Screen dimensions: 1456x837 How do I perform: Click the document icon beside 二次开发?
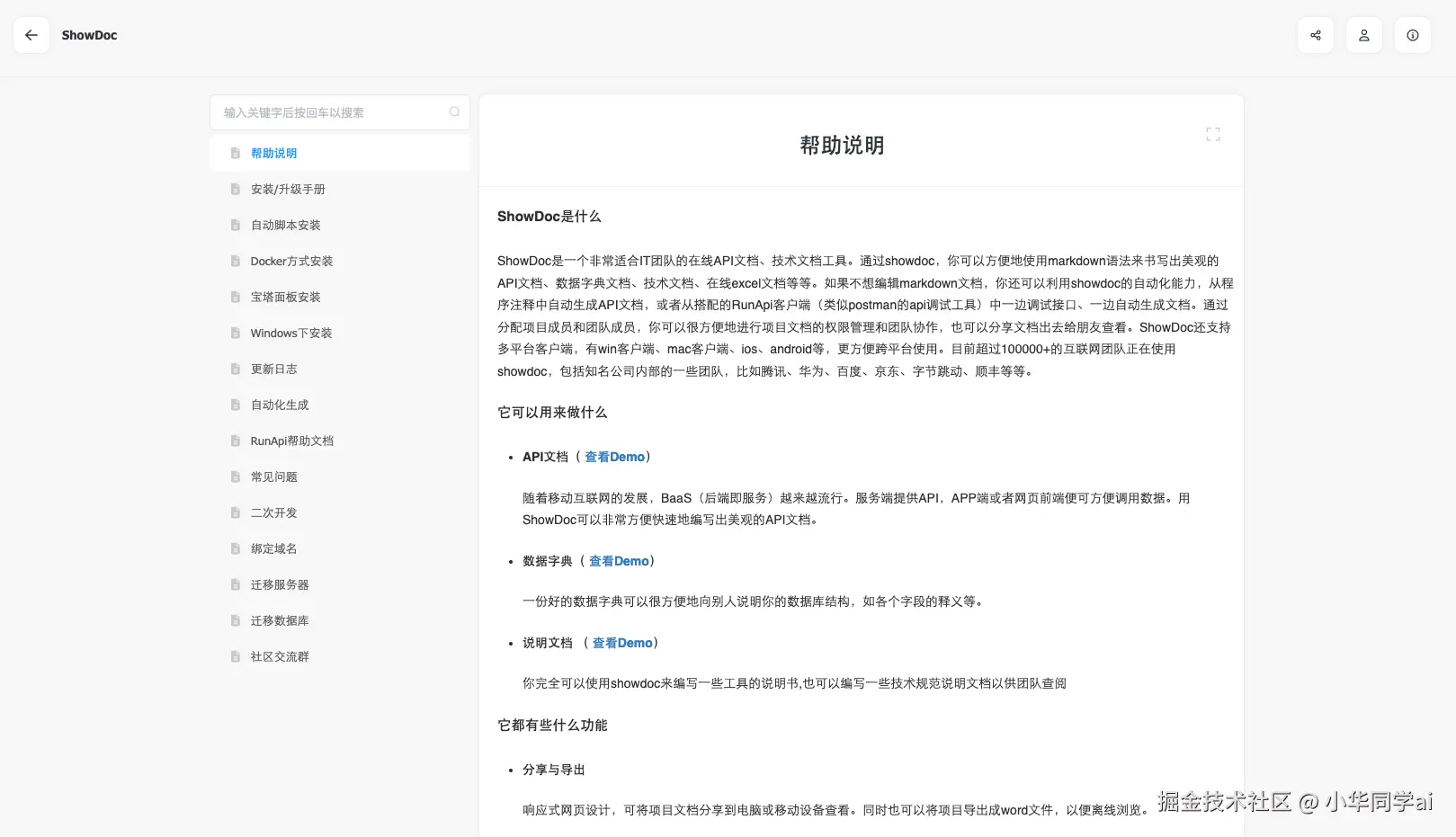tap(236, 512)
